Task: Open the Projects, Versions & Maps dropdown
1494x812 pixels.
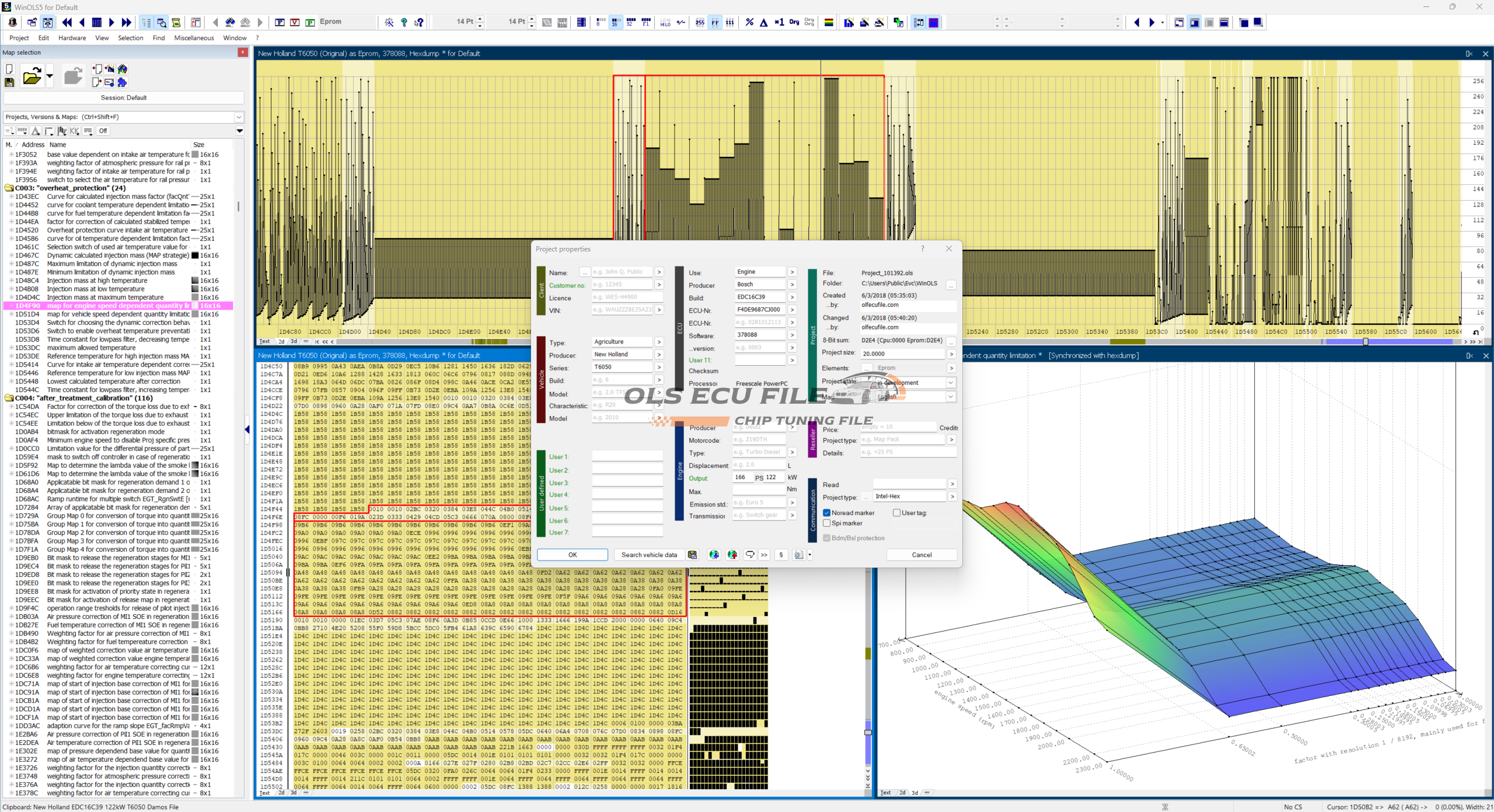Action: click(x=238, y=117)
